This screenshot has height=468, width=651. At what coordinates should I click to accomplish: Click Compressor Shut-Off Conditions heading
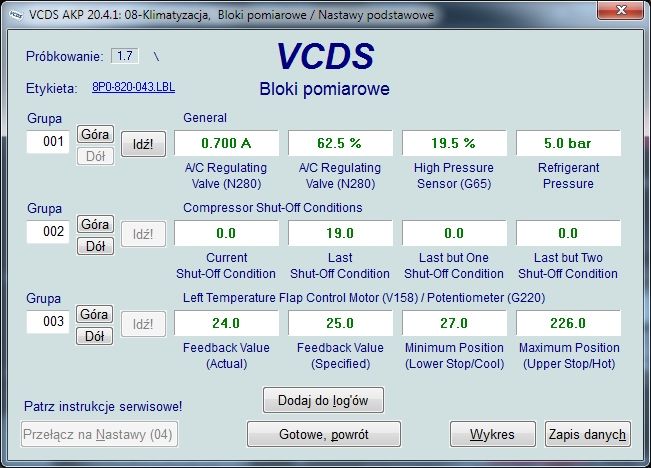[273, 208]
